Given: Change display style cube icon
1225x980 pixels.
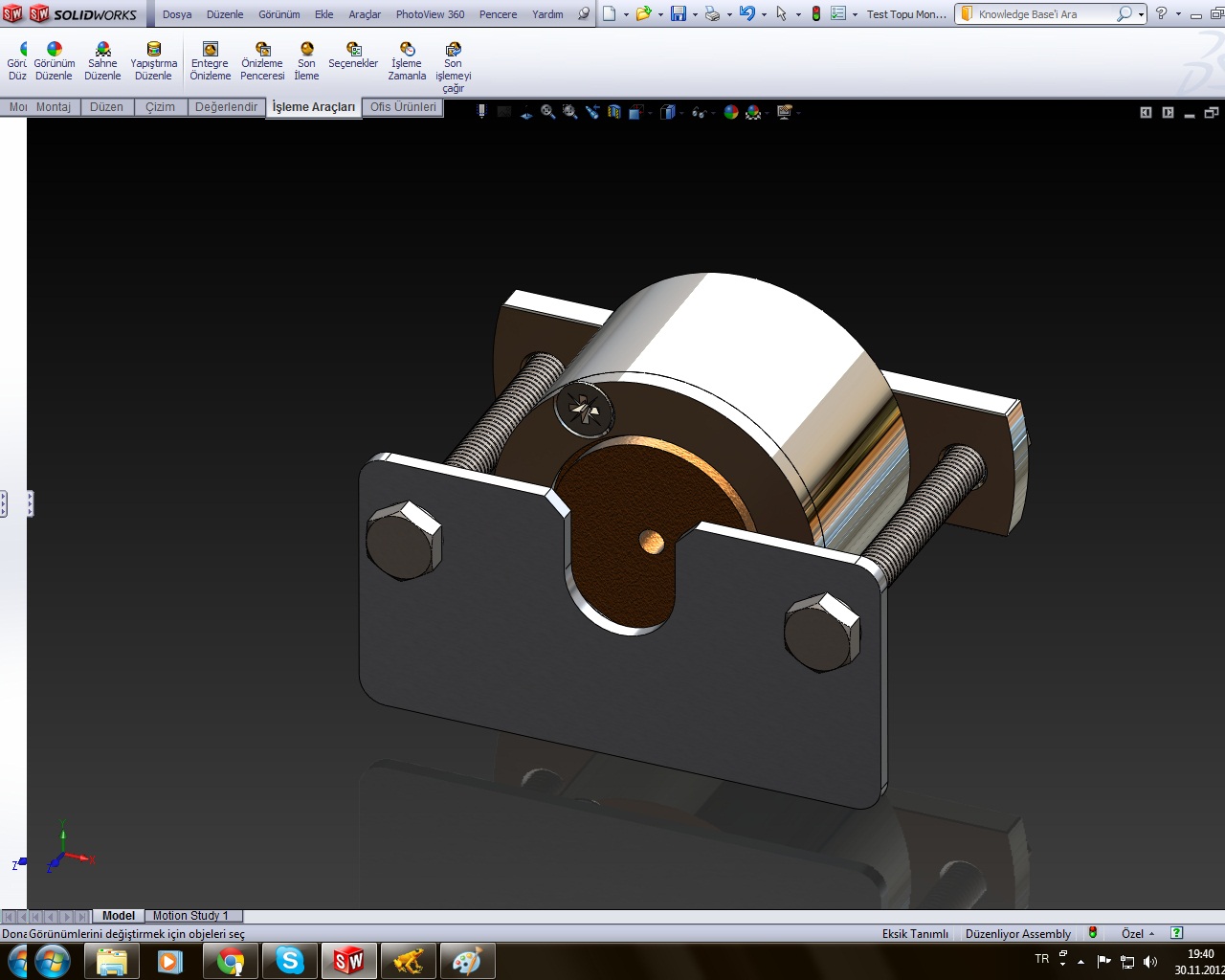Looking at the screenshot, I should pos(667,112).
